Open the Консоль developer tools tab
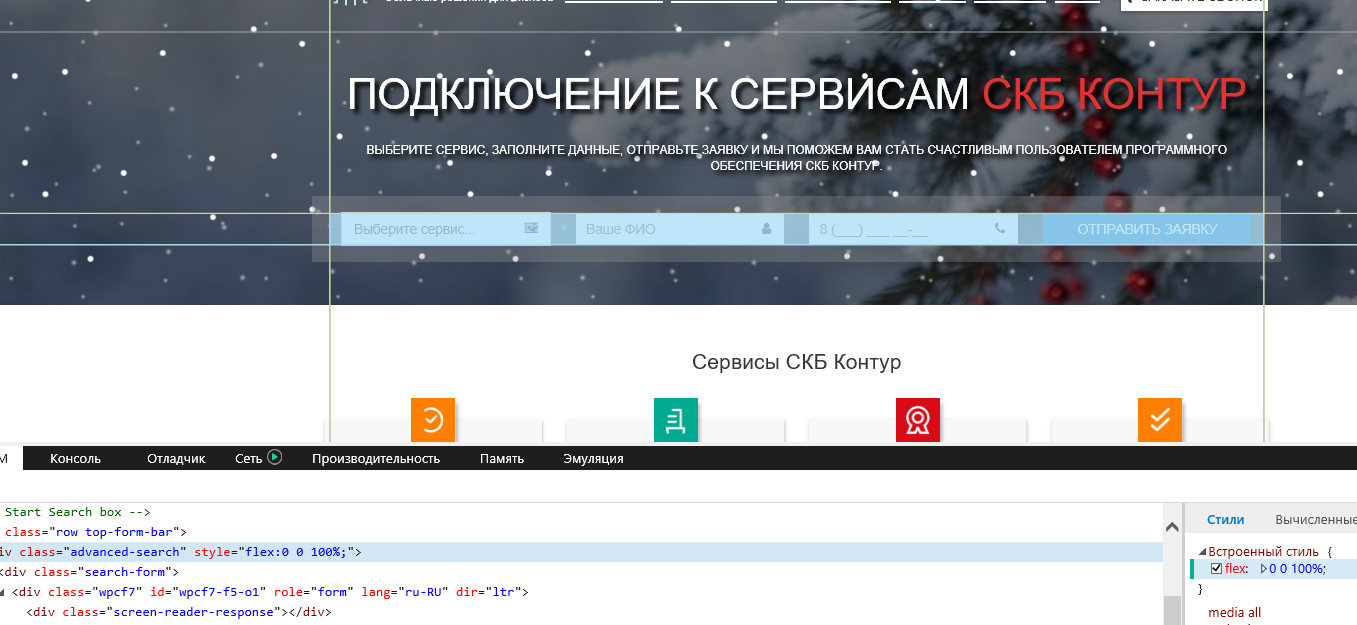Image resolution: width=1357 pixels, height=625 pixels. pyautogui.click(x=76, y=458)
